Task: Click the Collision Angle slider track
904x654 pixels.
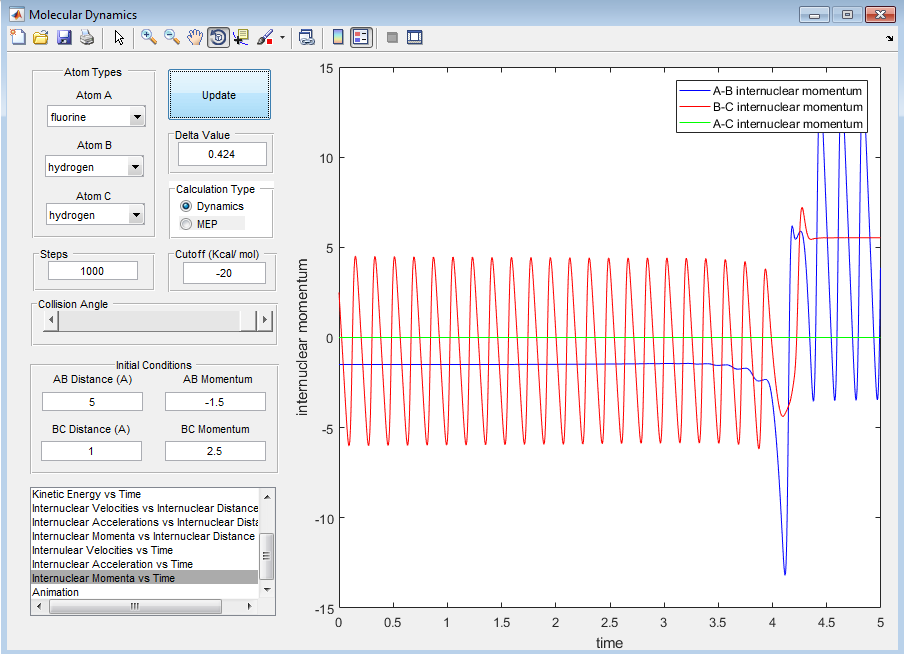Action: coord(150,320)
